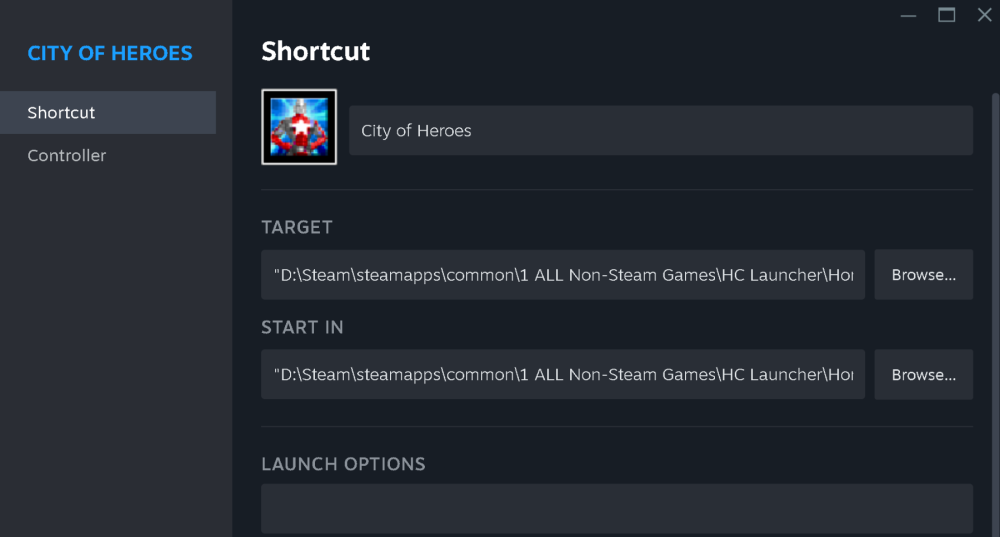This screenshot has height=537, width=1000.
Task: Maximize the shortcut properties window
Action: click(946, 15)
